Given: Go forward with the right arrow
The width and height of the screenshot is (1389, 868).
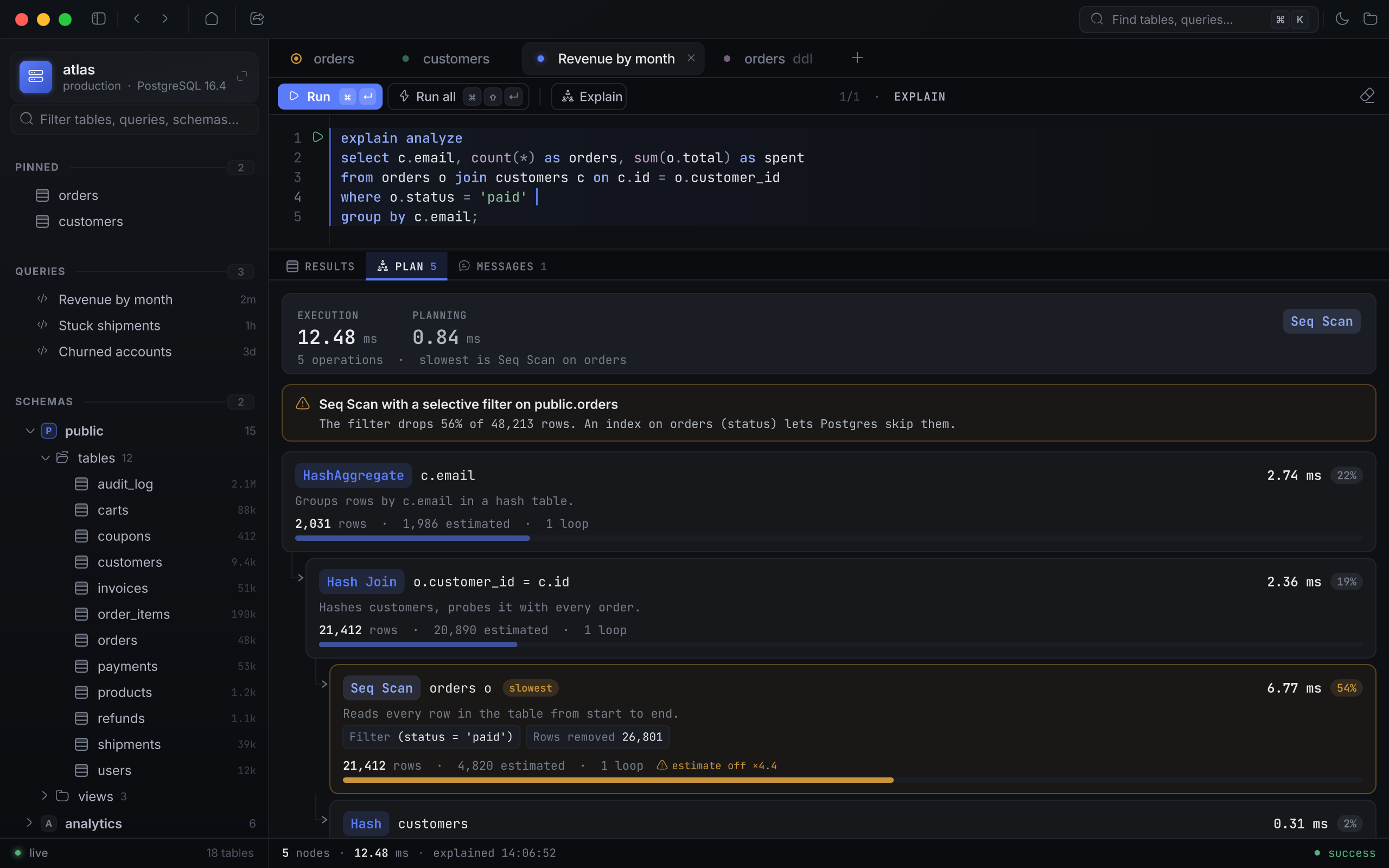Looking at the screenshot, I should tap(165, 19).
